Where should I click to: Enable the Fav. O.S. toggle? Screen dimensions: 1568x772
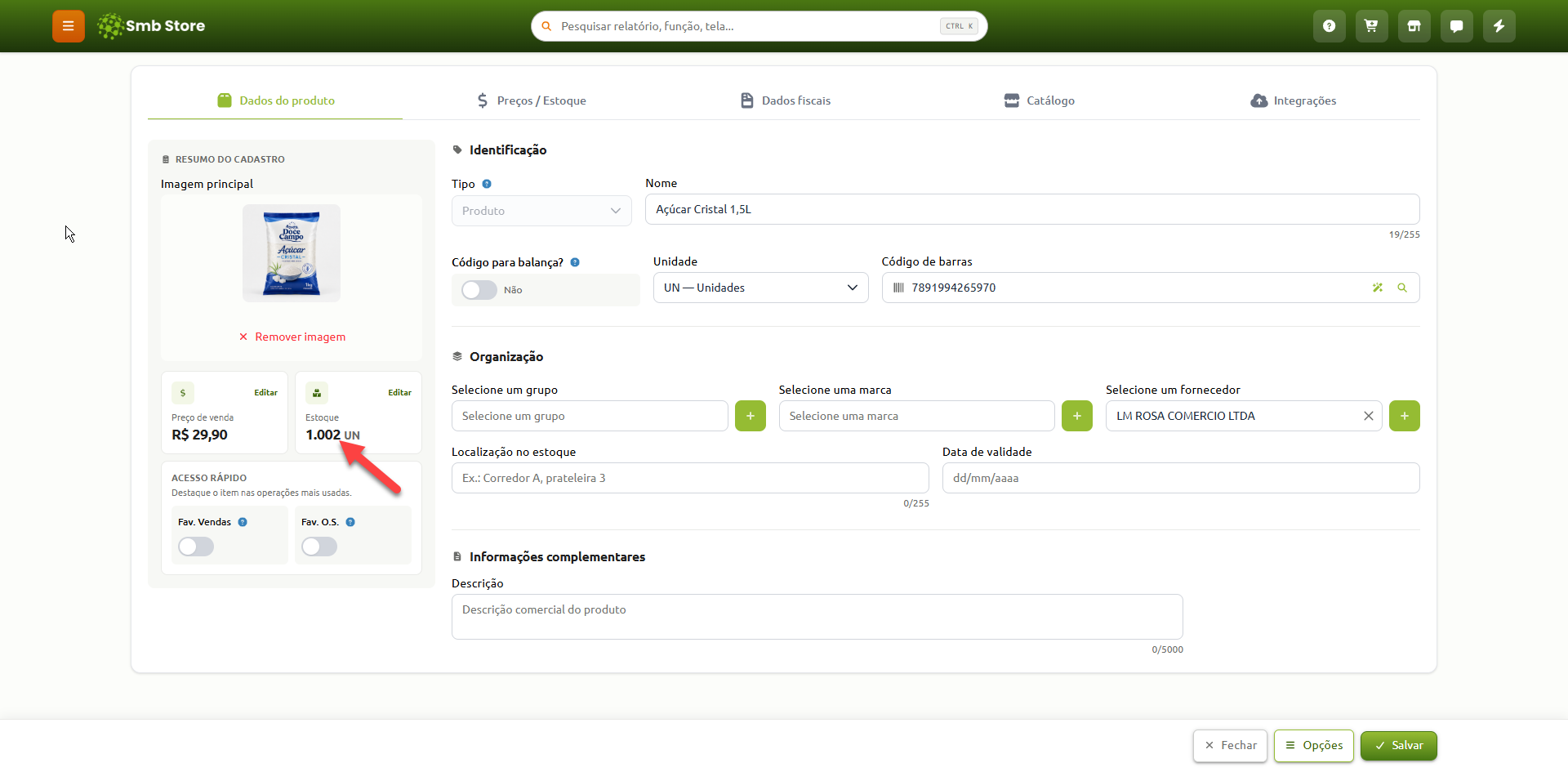click(319, 547)
